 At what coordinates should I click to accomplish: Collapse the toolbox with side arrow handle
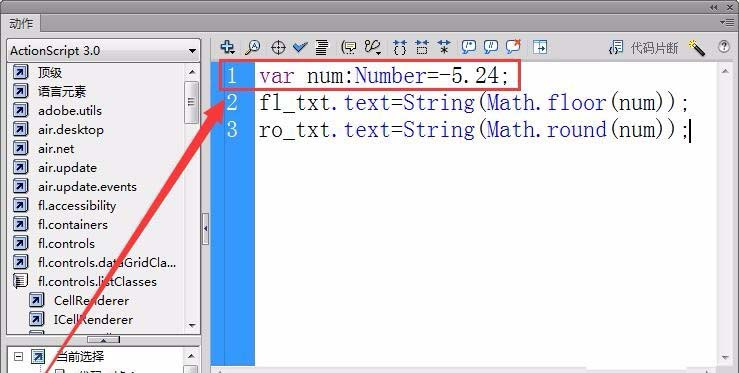pos(205,229)
